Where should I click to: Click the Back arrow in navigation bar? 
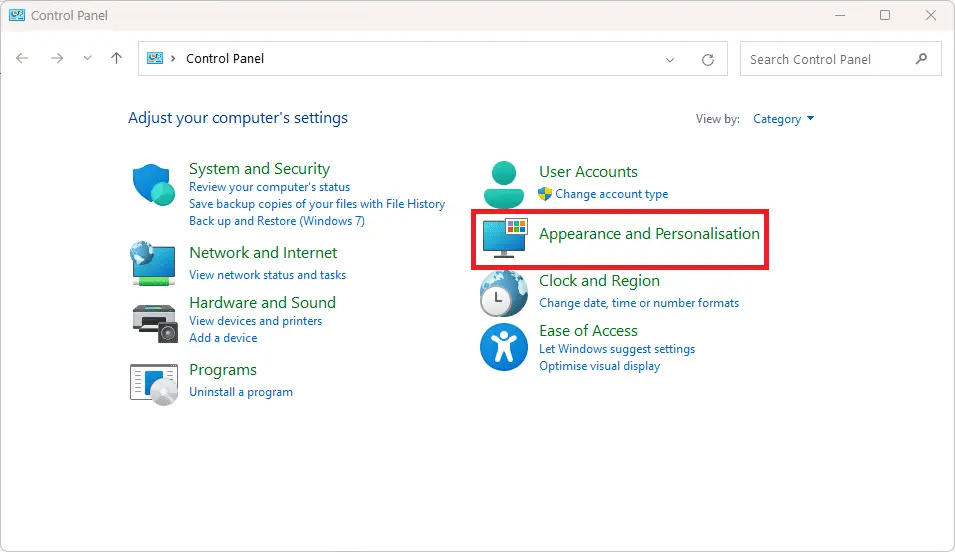[22, 58]
